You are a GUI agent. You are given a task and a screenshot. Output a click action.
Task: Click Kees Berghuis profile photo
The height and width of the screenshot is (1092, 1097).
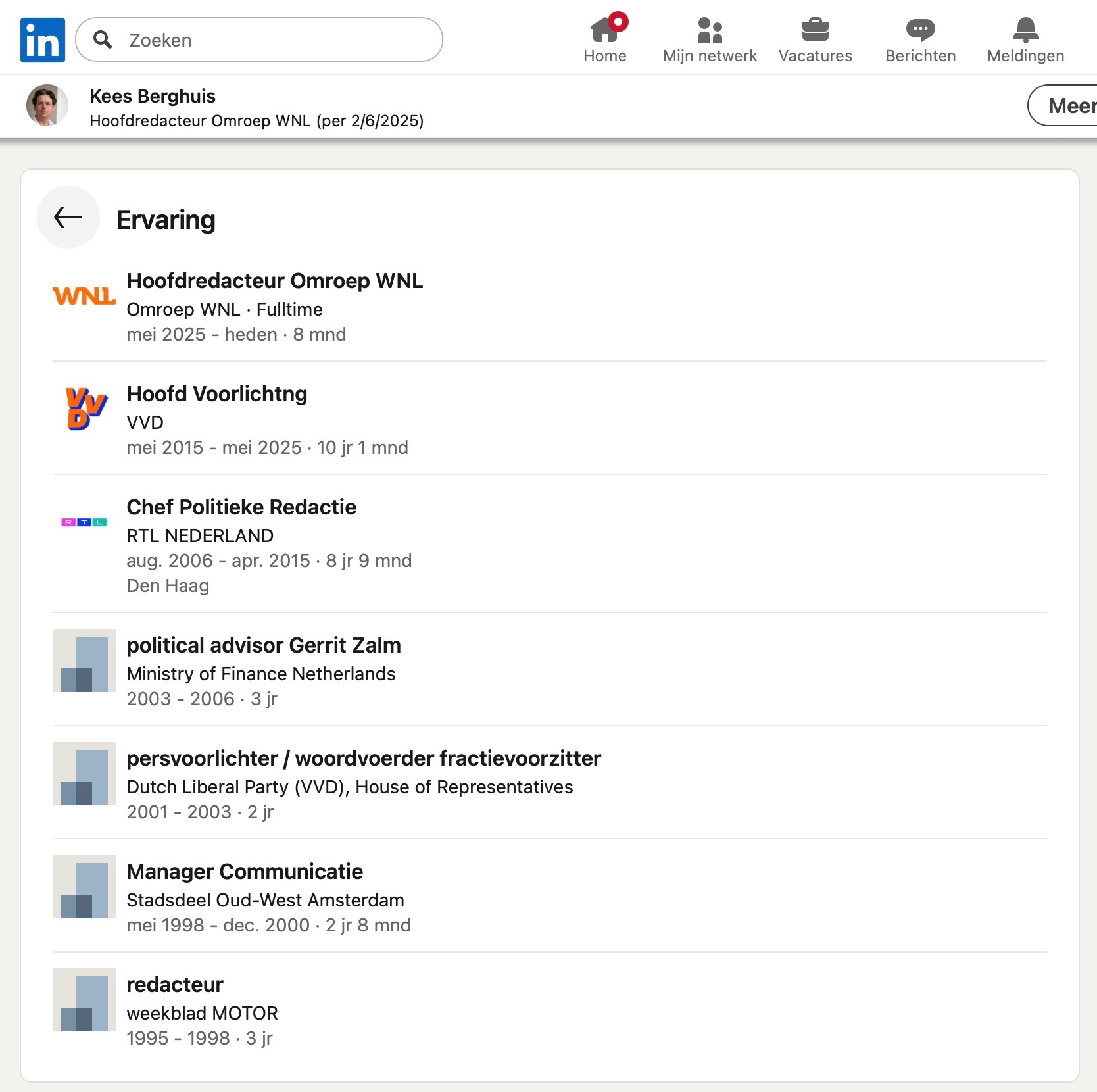(47, 105)
